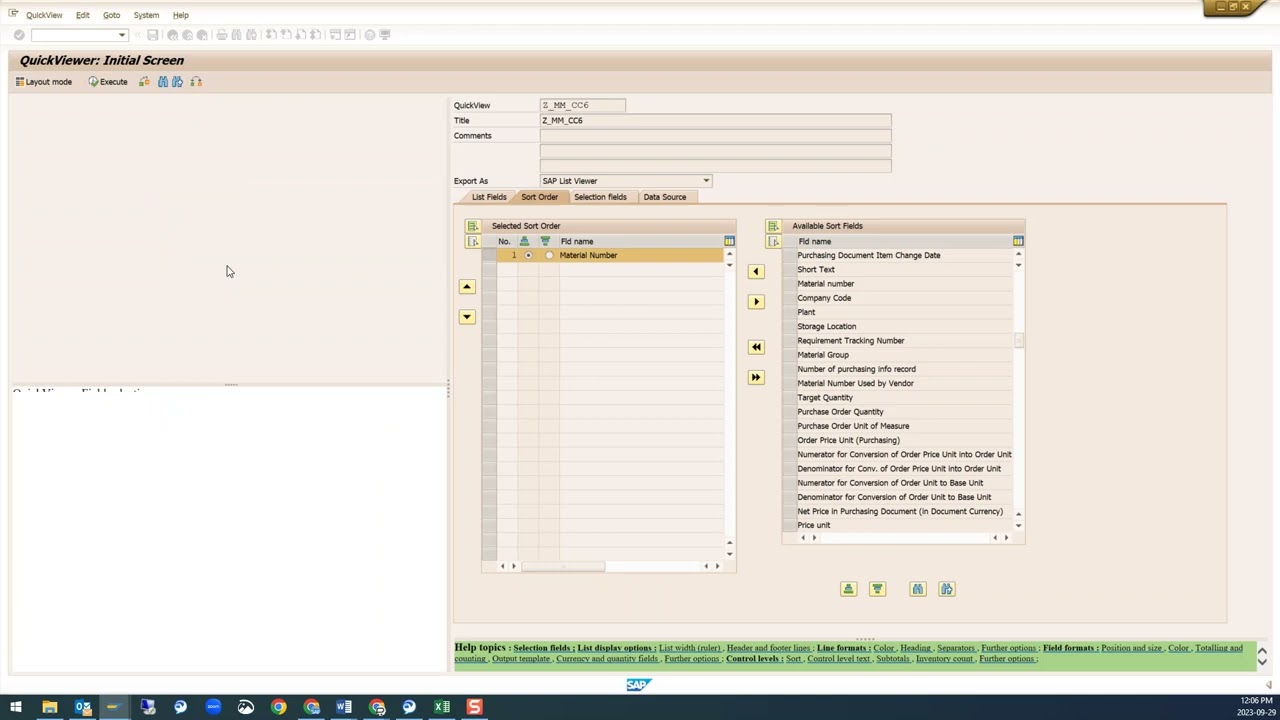Click the move up arrow button

pyautogui.click(x=467, y=287)
